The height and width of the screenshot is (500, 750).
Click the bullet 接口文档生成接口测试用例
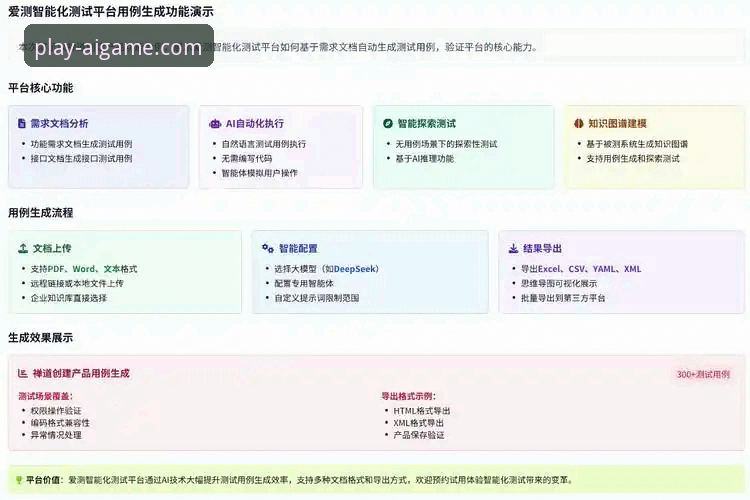[81, 158]
